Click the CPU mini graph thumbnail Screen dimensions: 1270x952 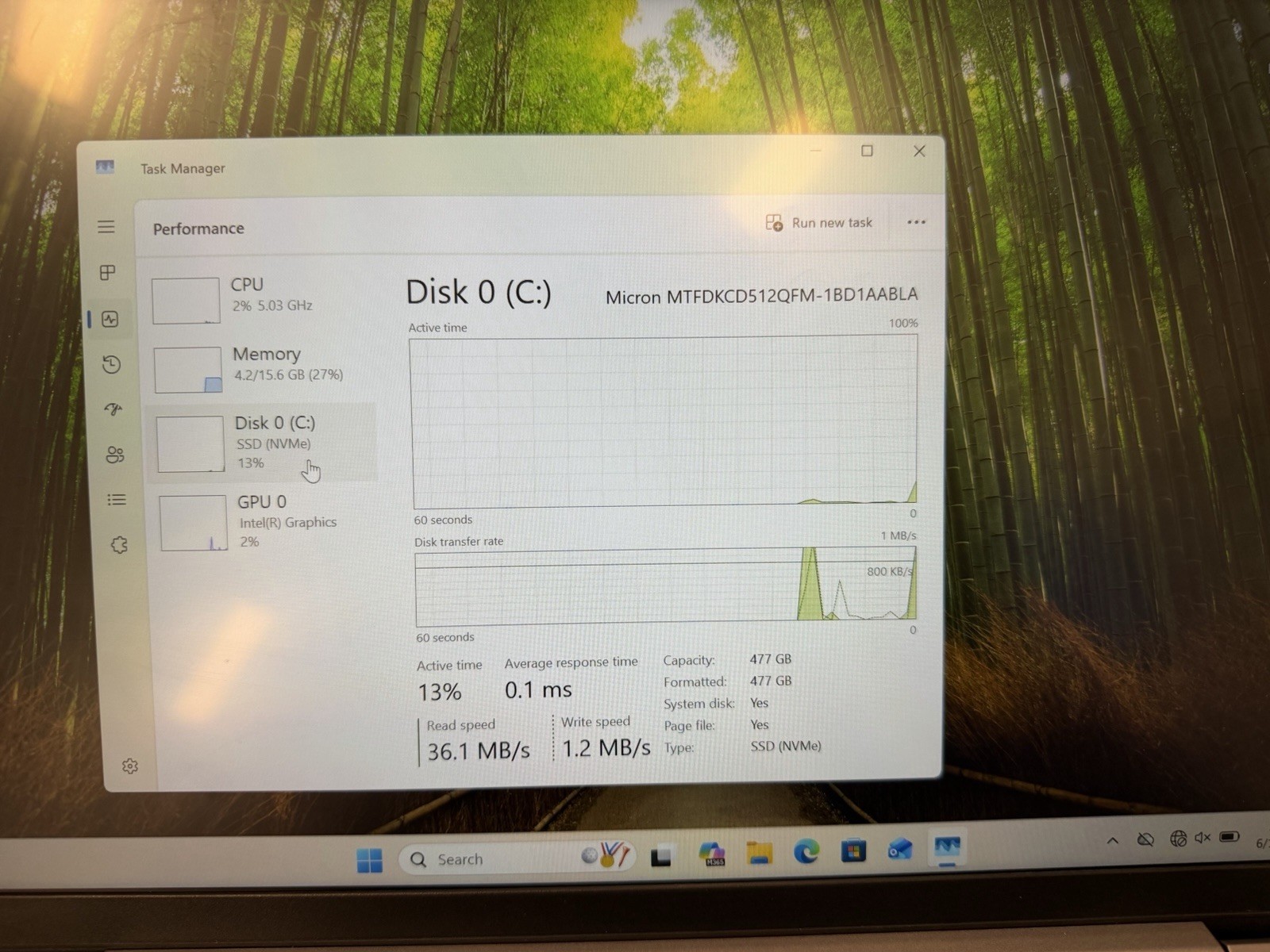tap(186, 300)
